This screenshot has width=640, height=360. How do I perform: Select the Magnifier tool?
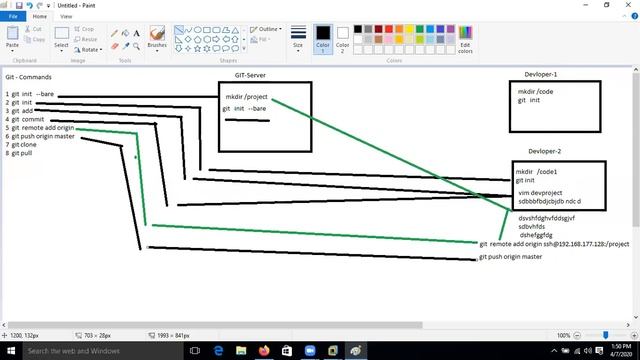(x=137, y=47)
